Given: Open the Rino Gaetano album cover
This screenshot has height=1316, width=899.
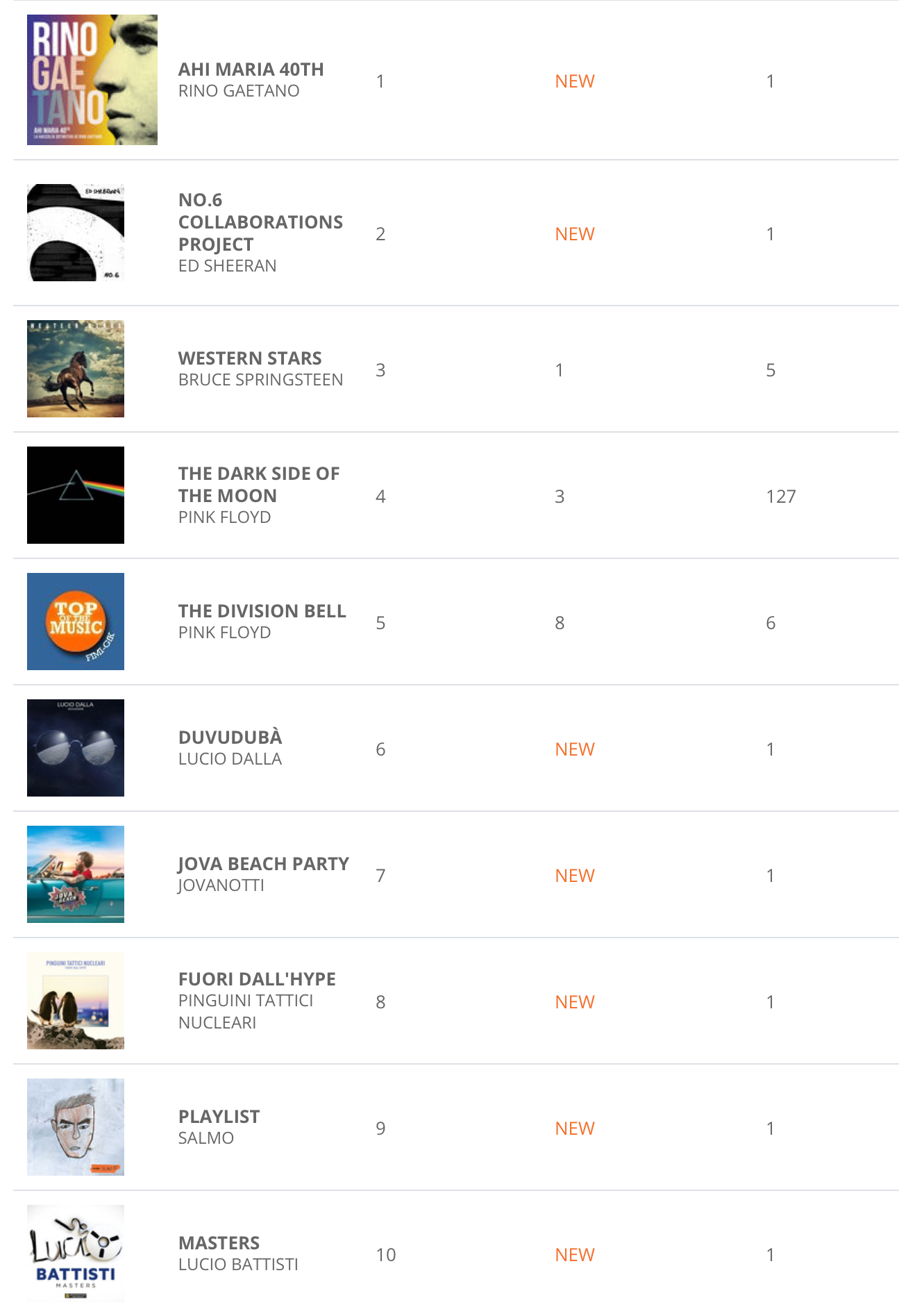Looking at the screenshot, I should click(92, 80).
